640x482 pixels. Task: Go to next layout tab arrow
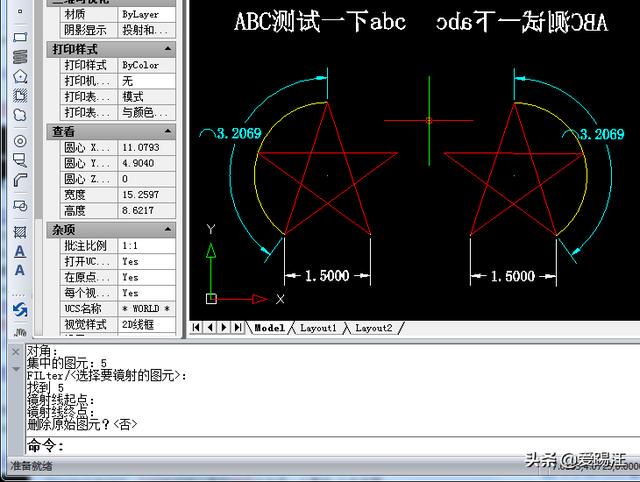[x=224, y=327]
